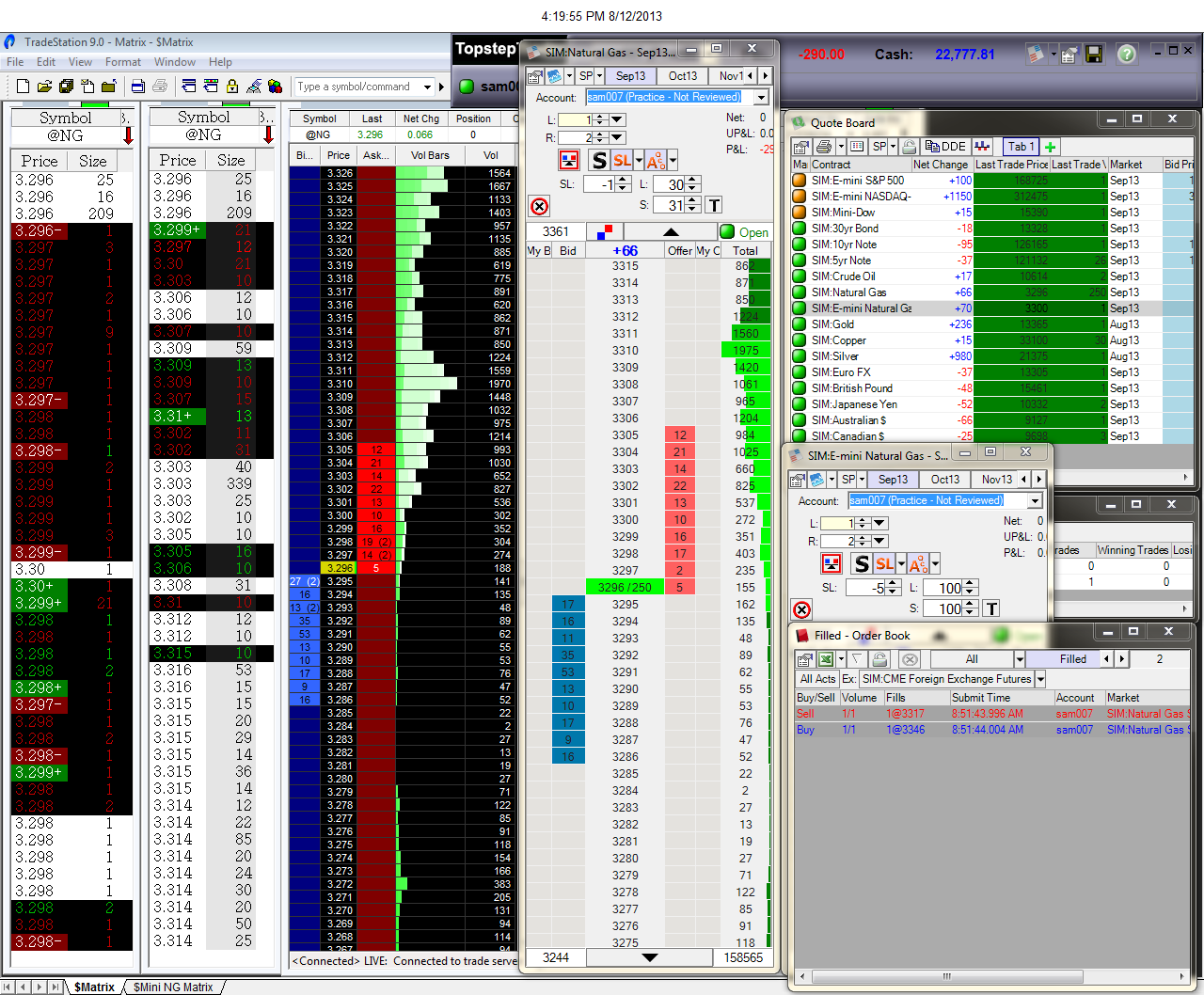Click the red-blue center ladder icon in Natural Gas Sep13
The image size is (1204, 995).
568,160
